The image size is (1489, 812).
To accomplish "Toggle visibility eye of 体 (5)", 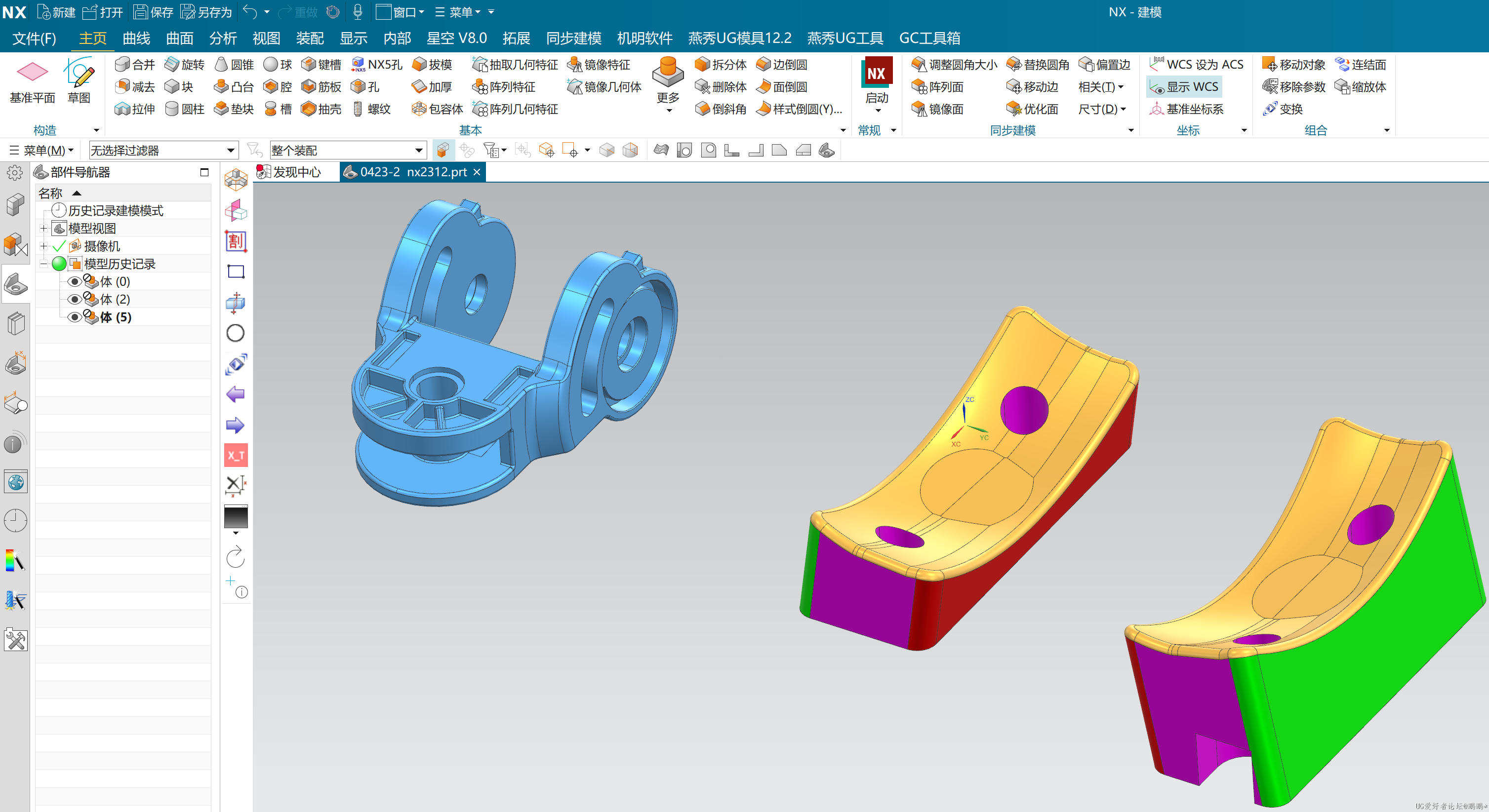I will point(74,317).
